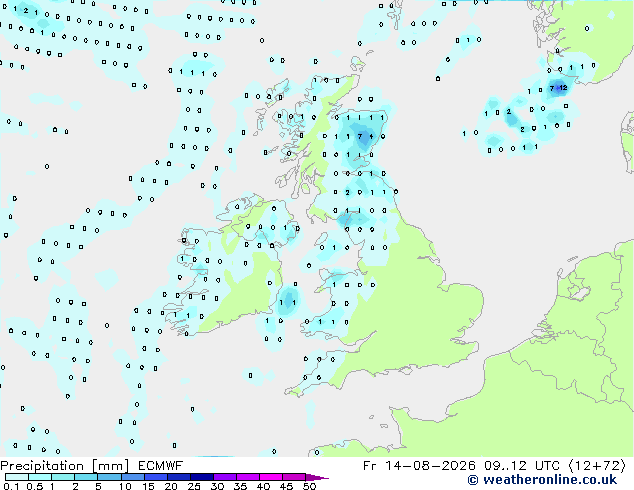The image size is (634, 490).
Task: Click the 'Precipitation' title text
Action: [42, 466]
